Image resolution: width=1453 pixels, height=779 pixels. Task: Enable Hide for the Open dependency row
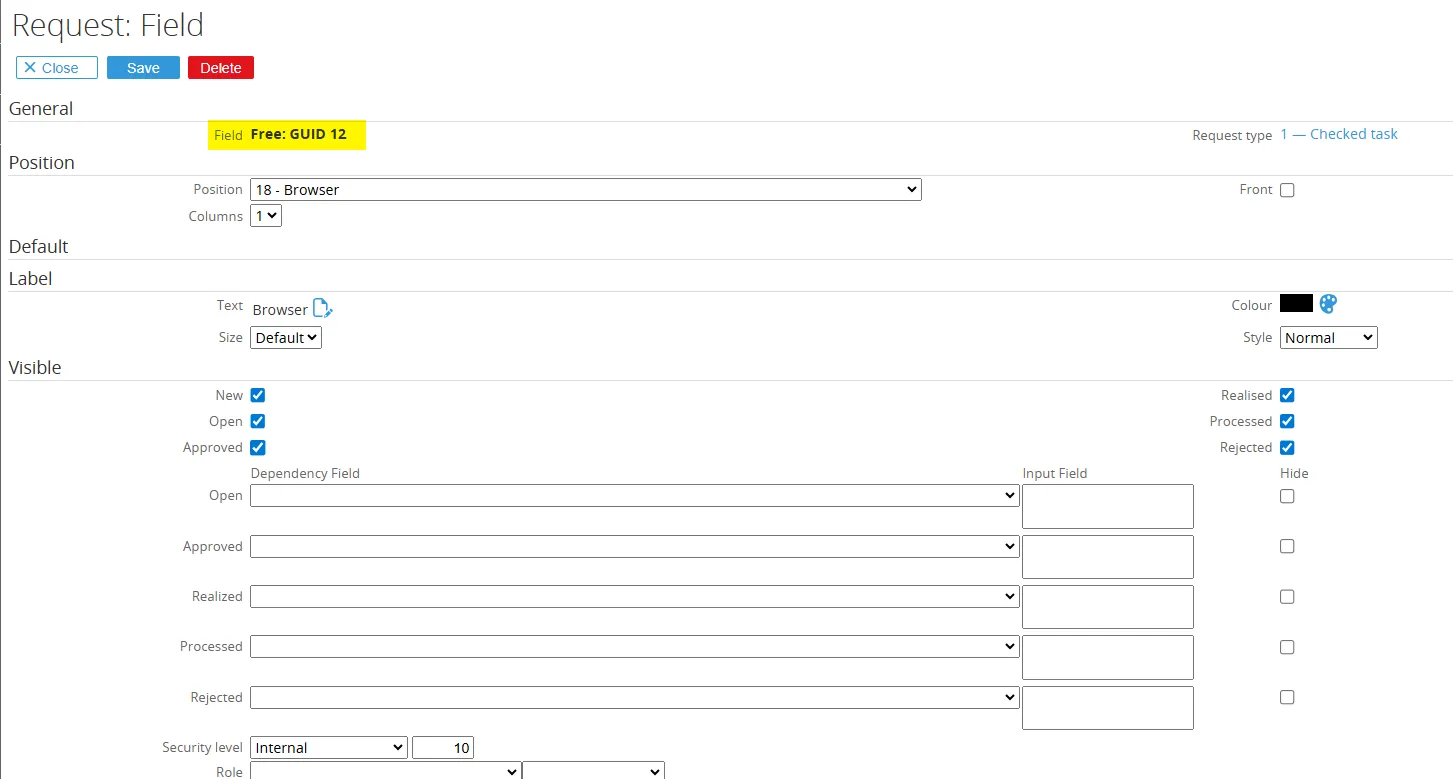coord(1287,496)
